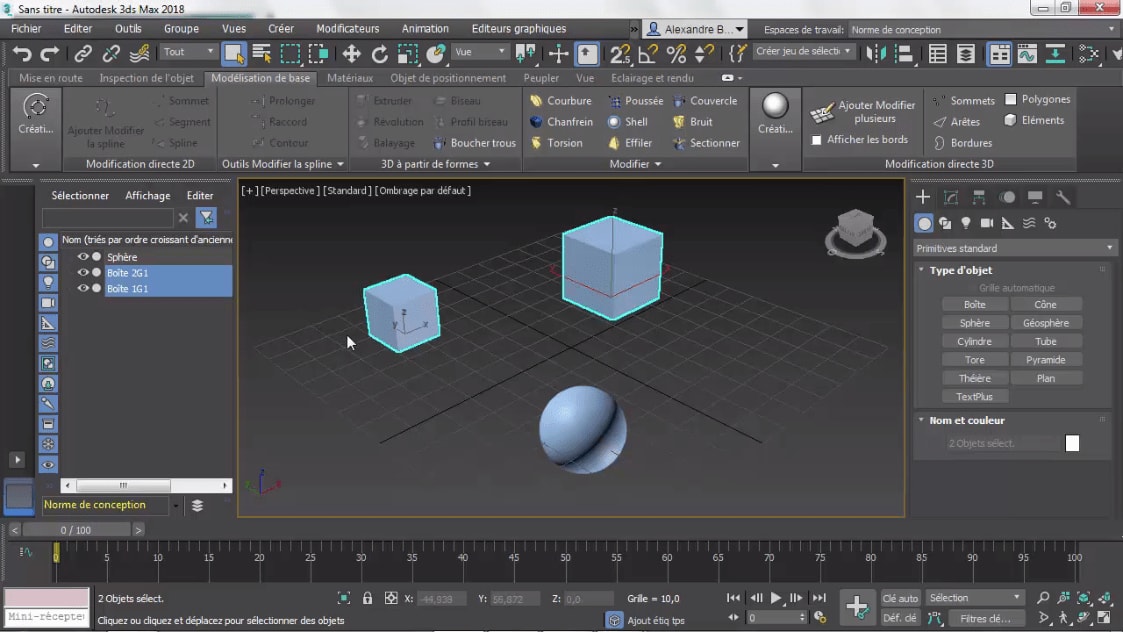Open the Fichier menu
Viewport: 1123px width, 632px height.
pyautogui.click(x=26, y=29)
